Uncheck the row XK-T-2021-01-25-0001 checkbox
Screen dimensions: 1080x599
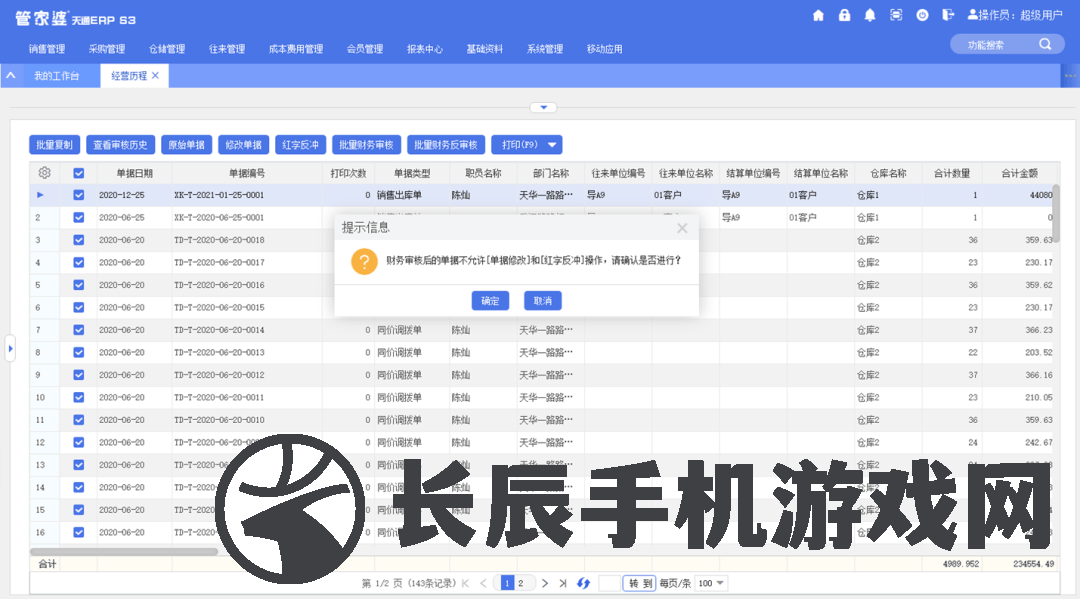point(79,195)
